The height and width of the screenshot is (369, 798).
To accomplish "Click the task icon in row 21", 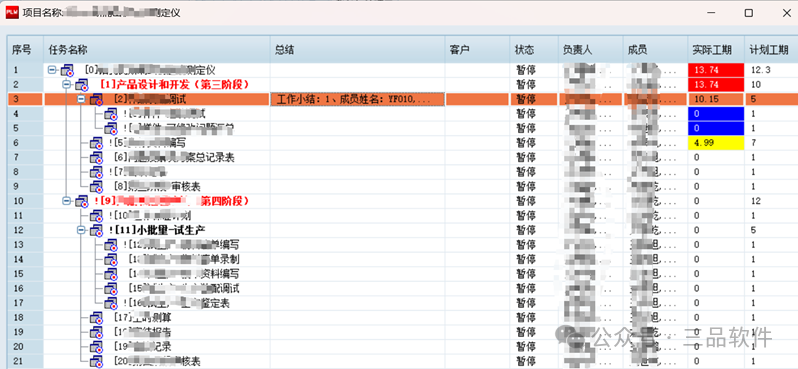I will coord(96,361).
